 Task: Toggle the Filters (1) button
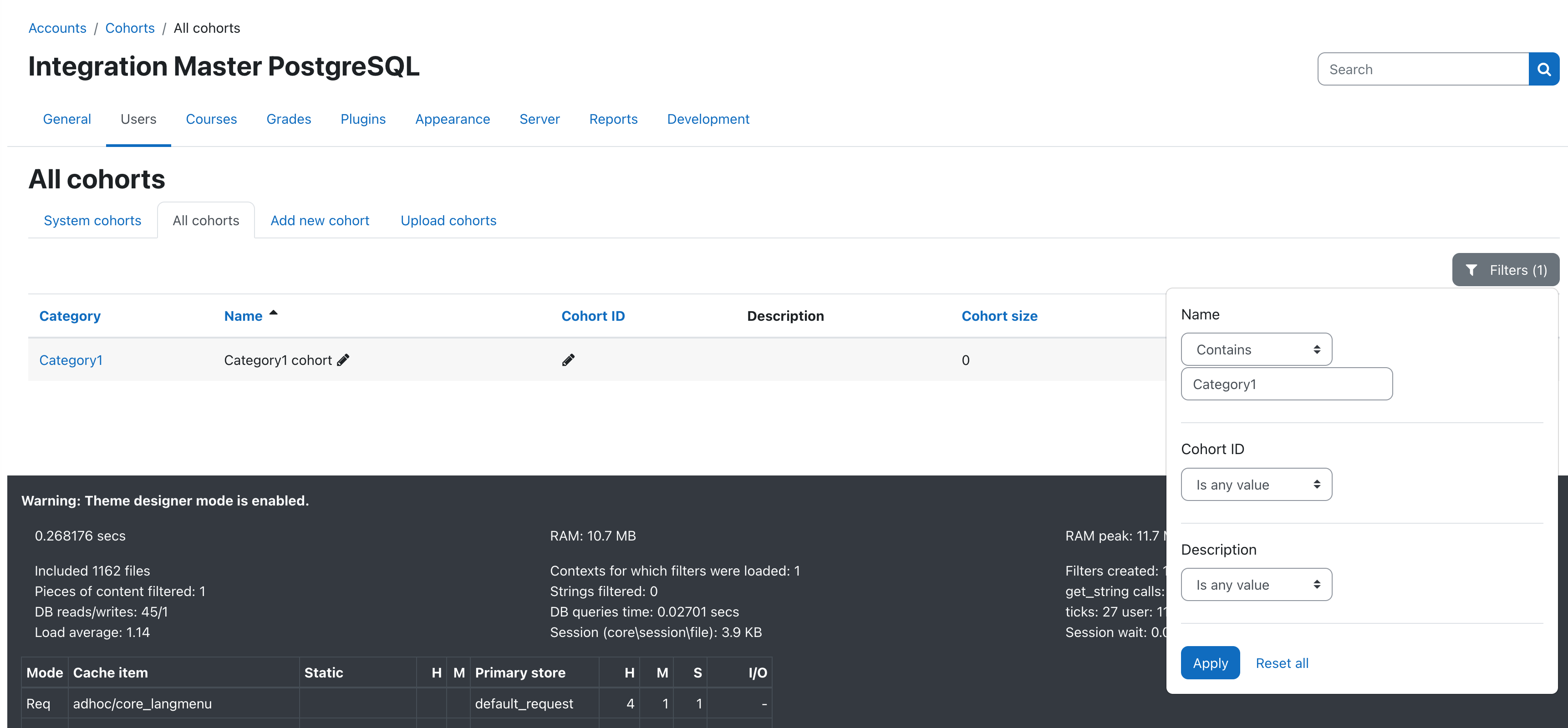(x=1505, y=270)
